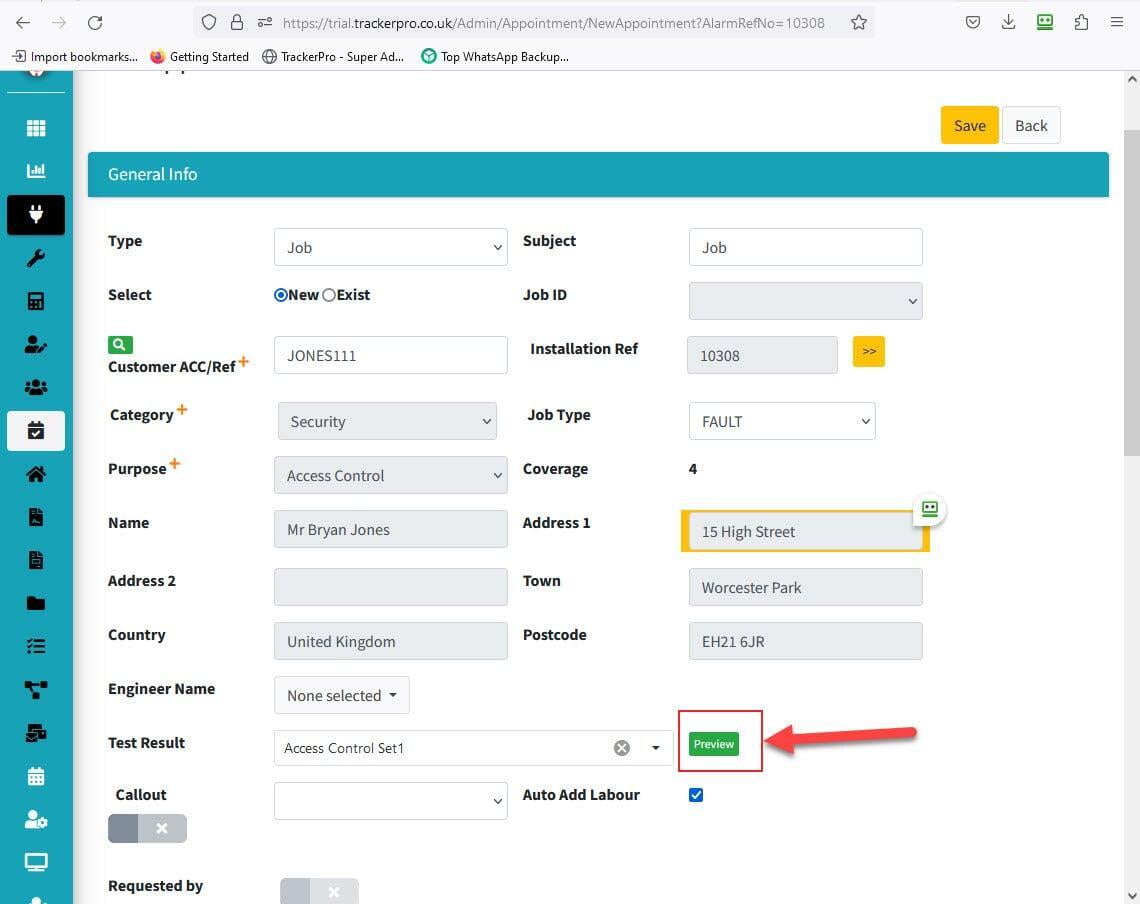Screen dimensions: 1140x904
Task: Open the bar chart reports icon
Action: (36, 171)
